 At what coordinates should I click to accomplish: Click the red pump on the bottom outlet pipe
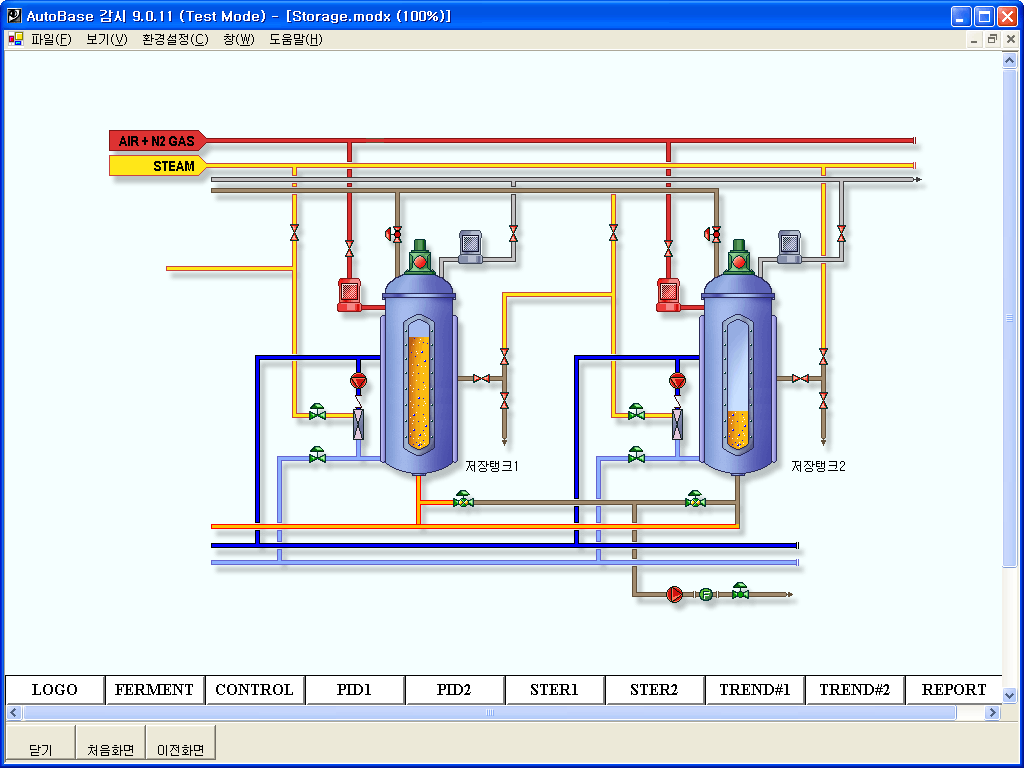pos(674,594)
